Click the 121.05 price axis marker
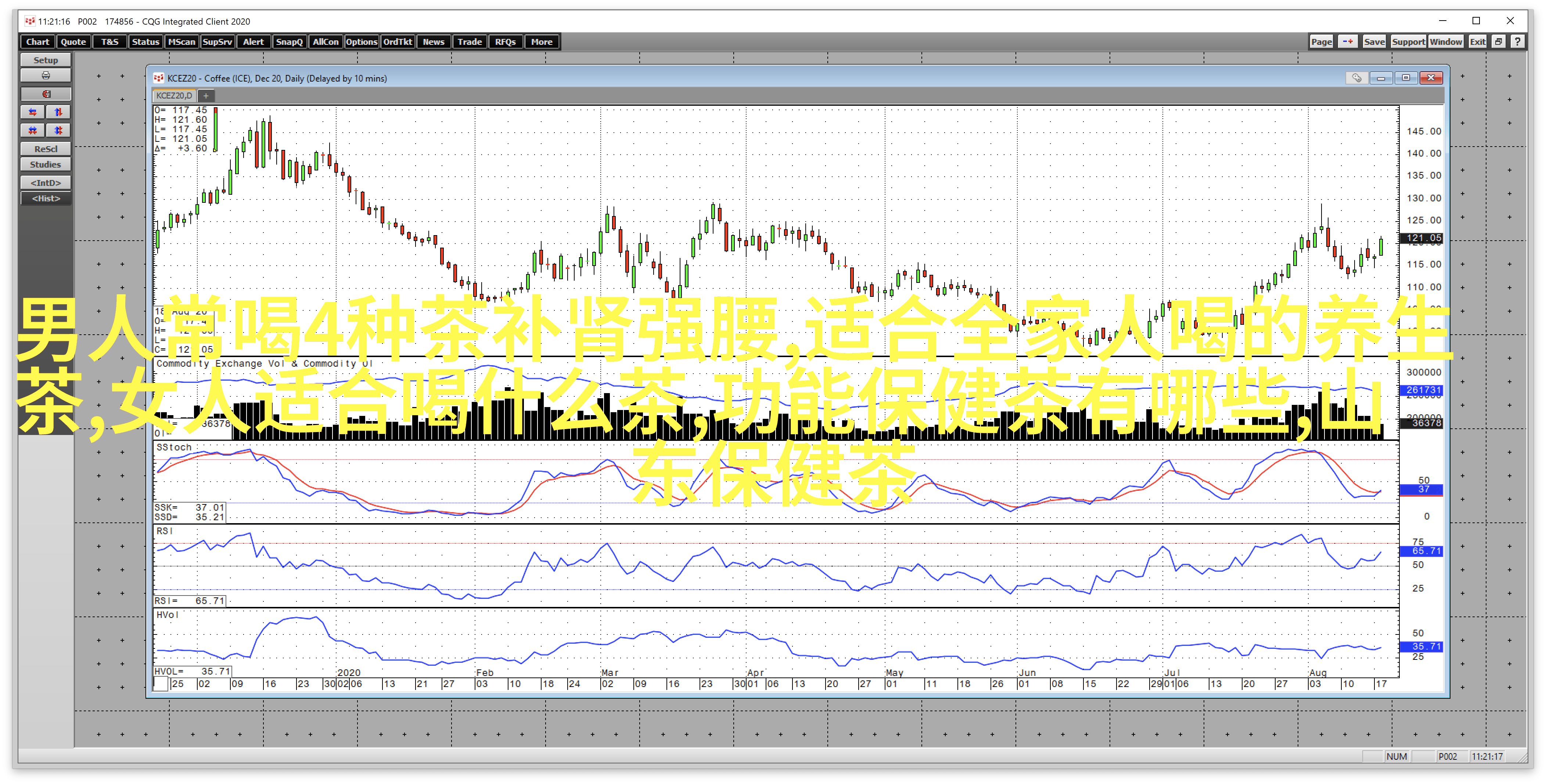 (x=1422, y=238)
